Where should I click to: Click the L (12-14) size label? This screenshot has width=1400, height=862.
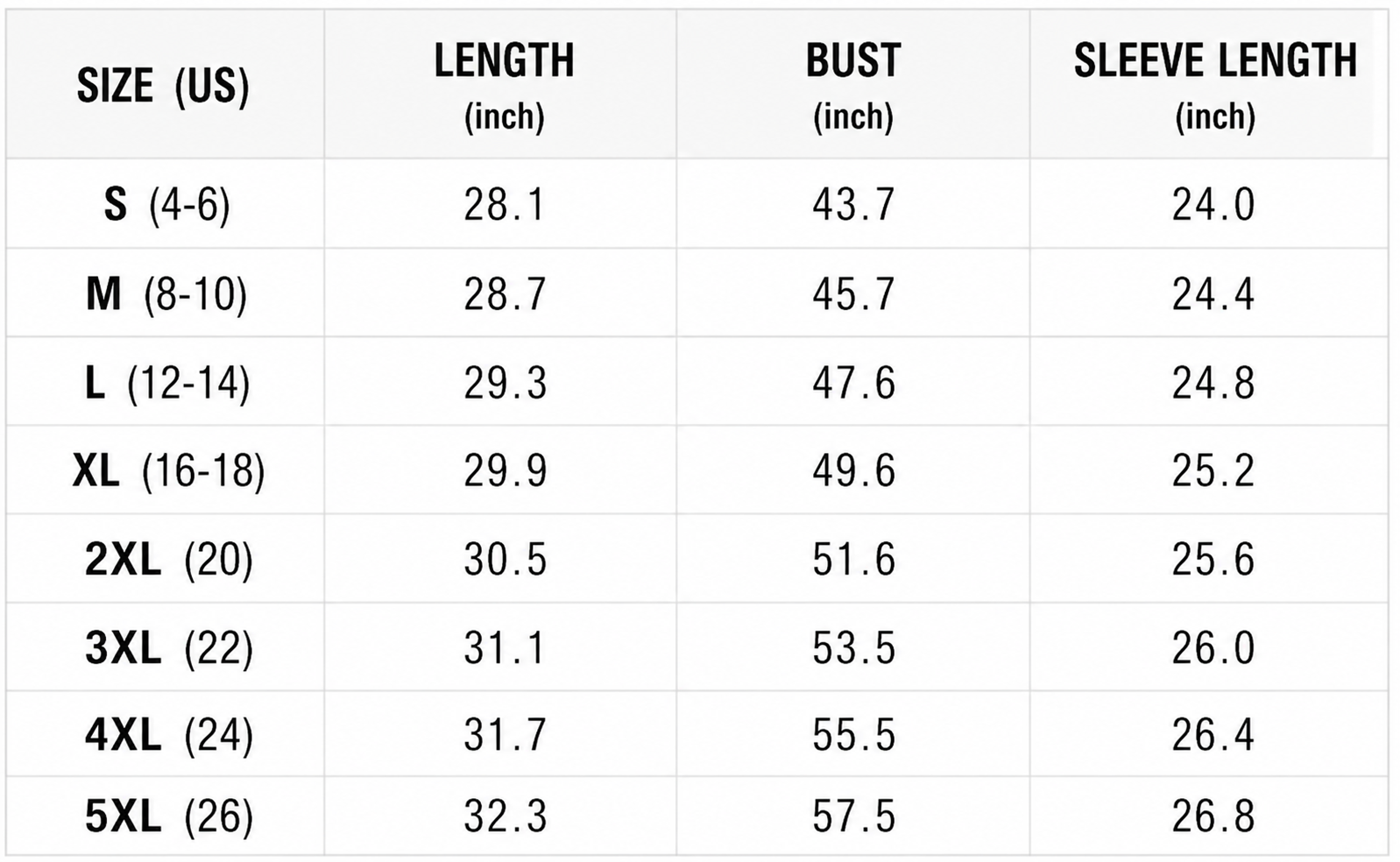tap(166, 383)
